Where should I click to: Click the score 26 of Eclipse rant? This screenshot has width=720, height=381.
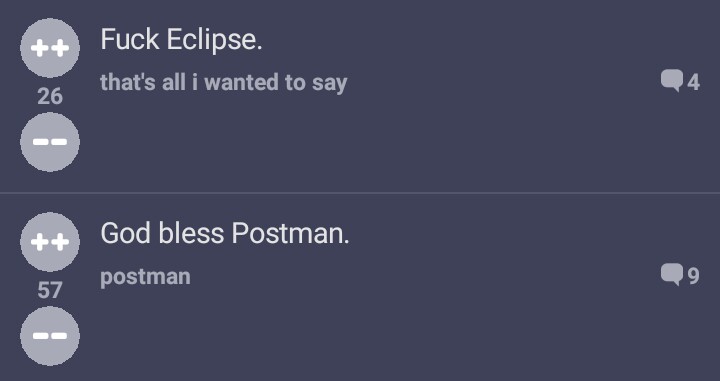[x=50, y=96]
